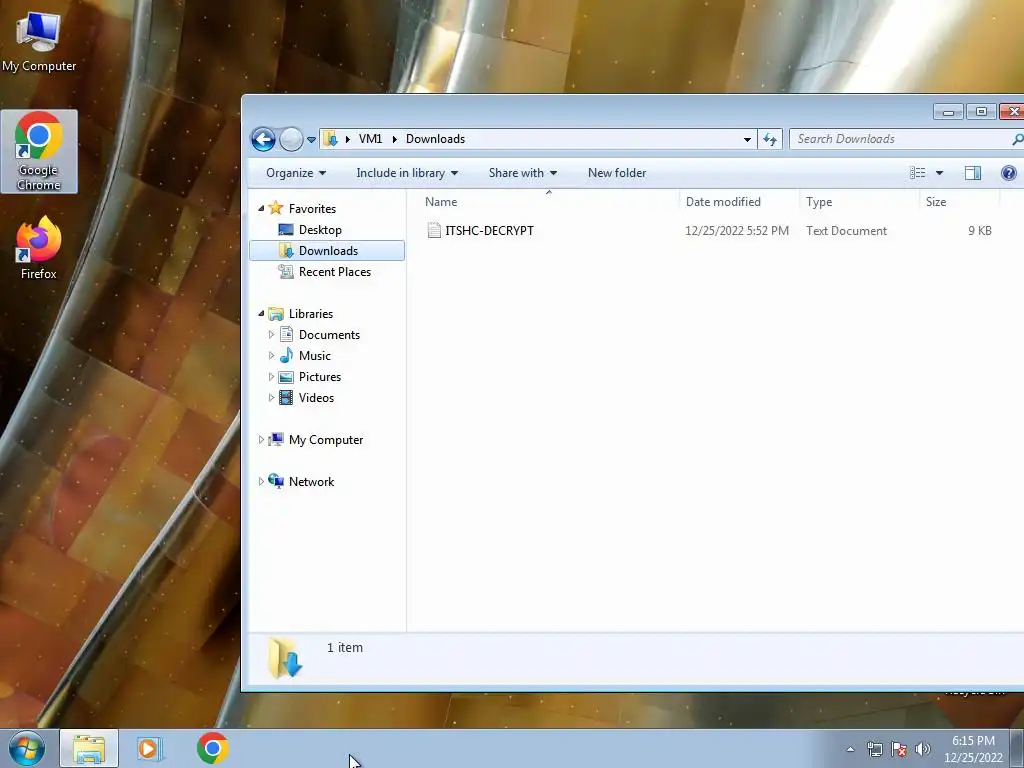Open the Music library
This screenshot has height=768, width=1024.
[315, 356]
